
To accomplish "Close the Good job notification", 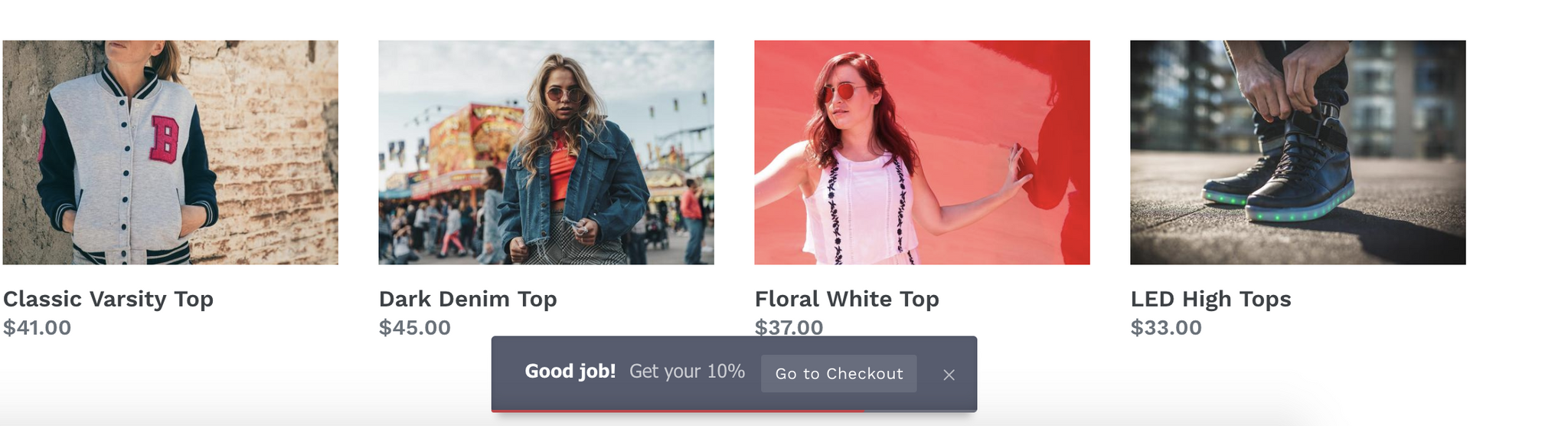I will (949, 375).
